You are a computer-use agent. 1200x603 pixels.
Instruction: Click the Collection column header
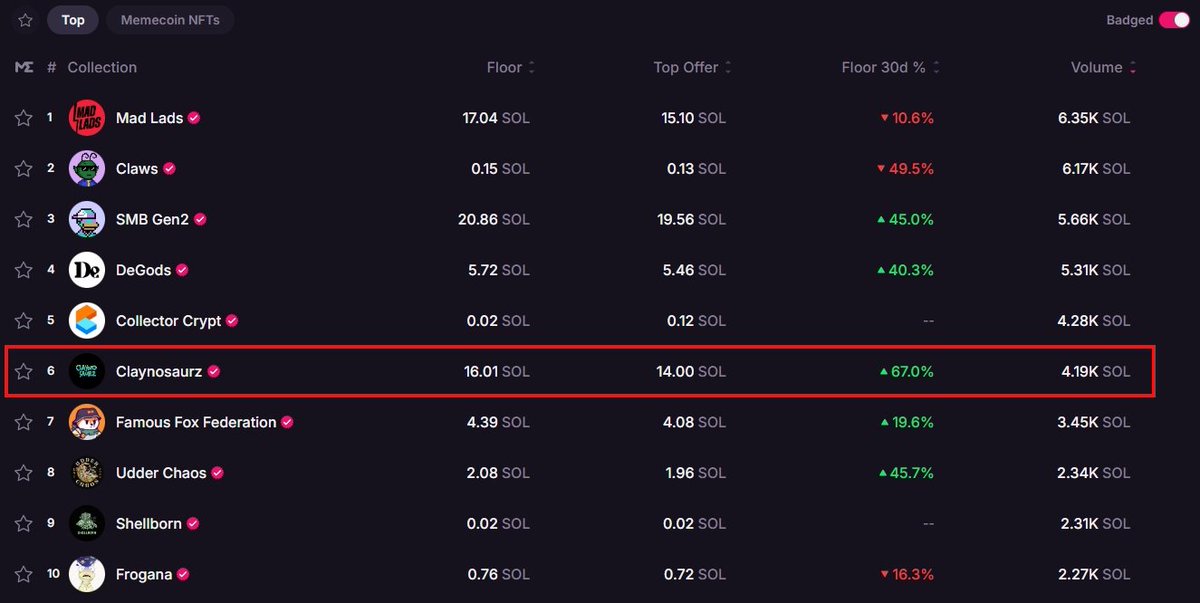(x=102, y=67)
